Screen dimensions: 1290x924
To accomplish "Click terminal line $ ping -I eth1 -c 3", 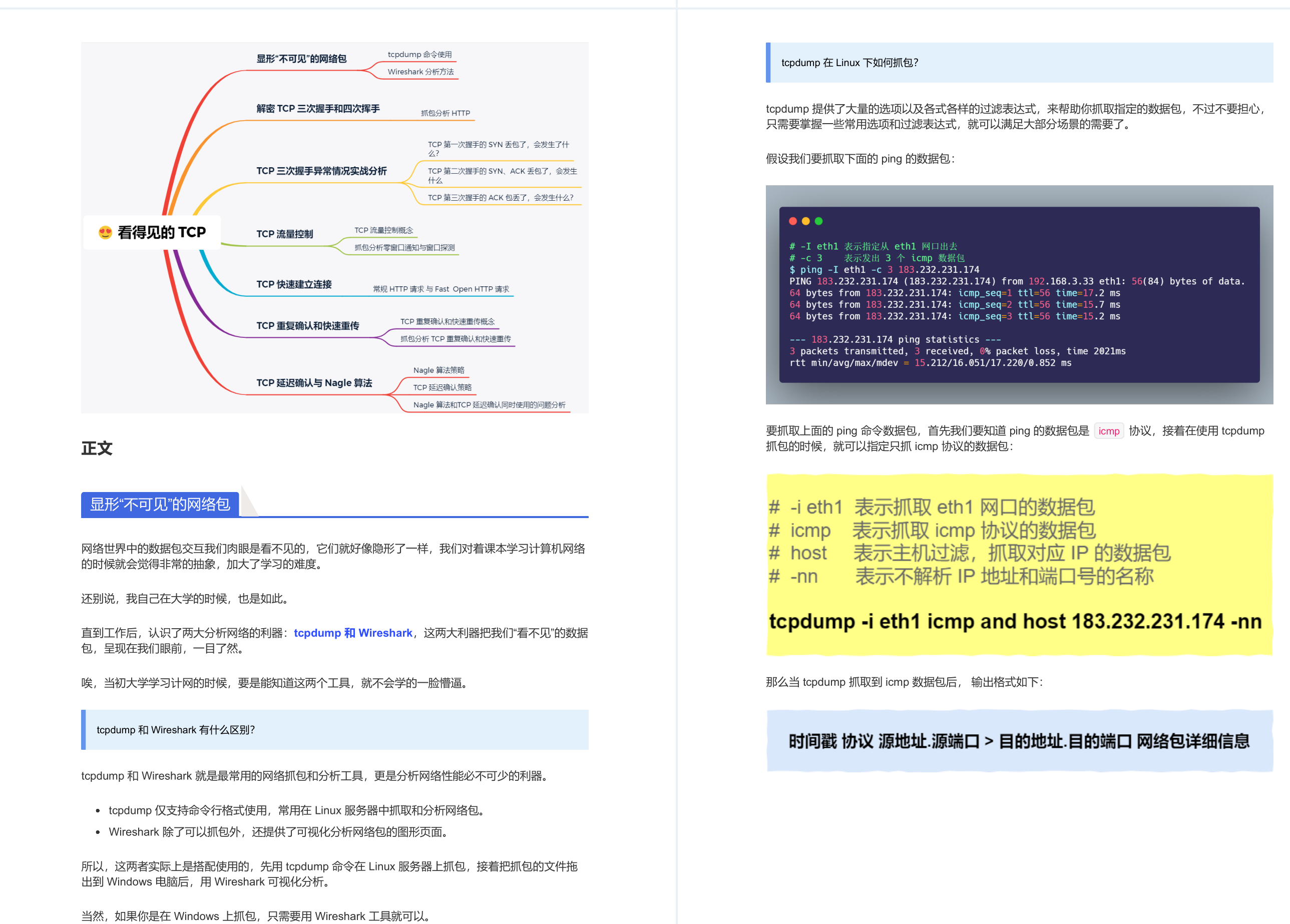I will (x=885, y=269).
